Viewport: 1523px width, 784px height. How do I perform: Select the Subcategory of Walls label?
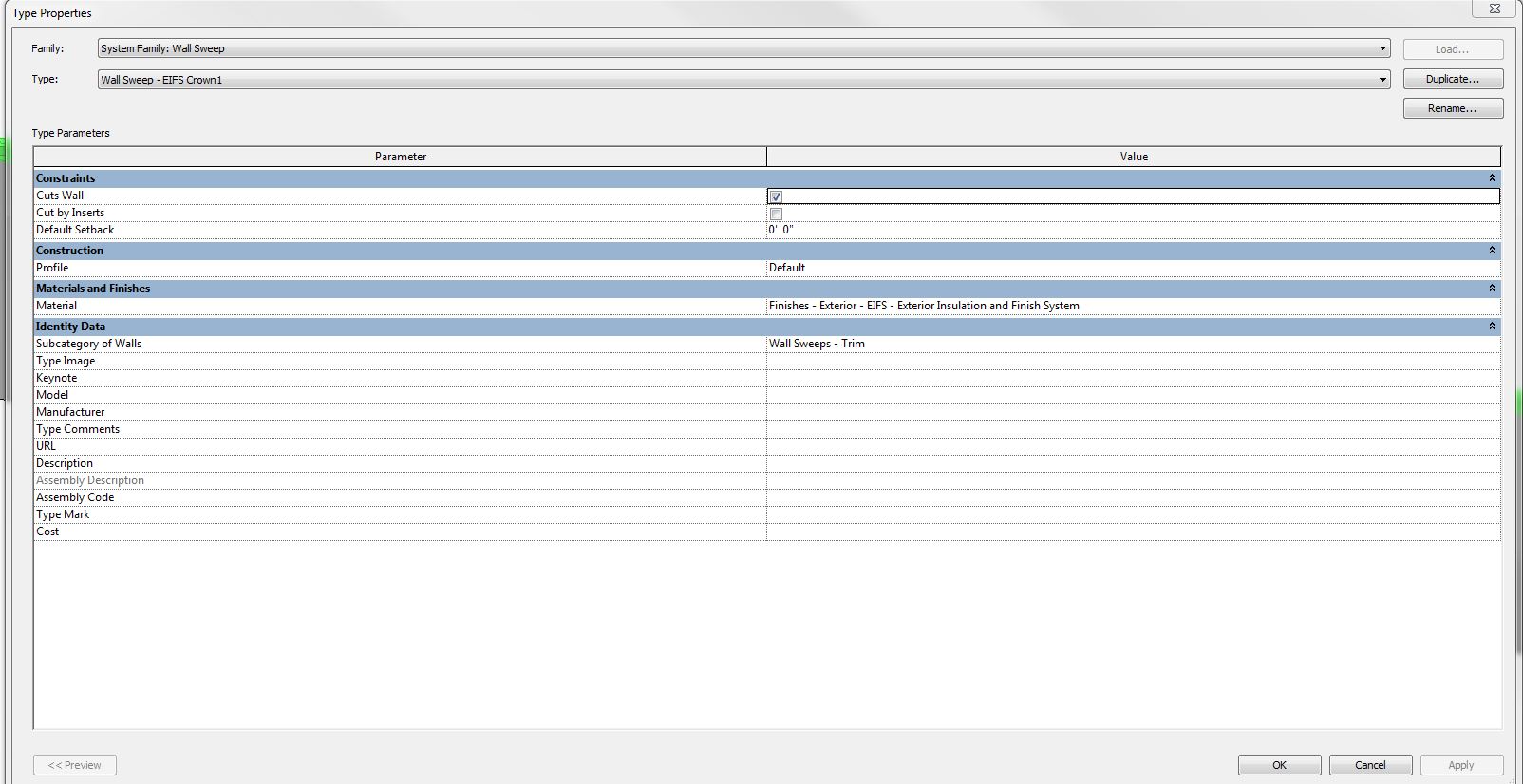coord(88,344)
